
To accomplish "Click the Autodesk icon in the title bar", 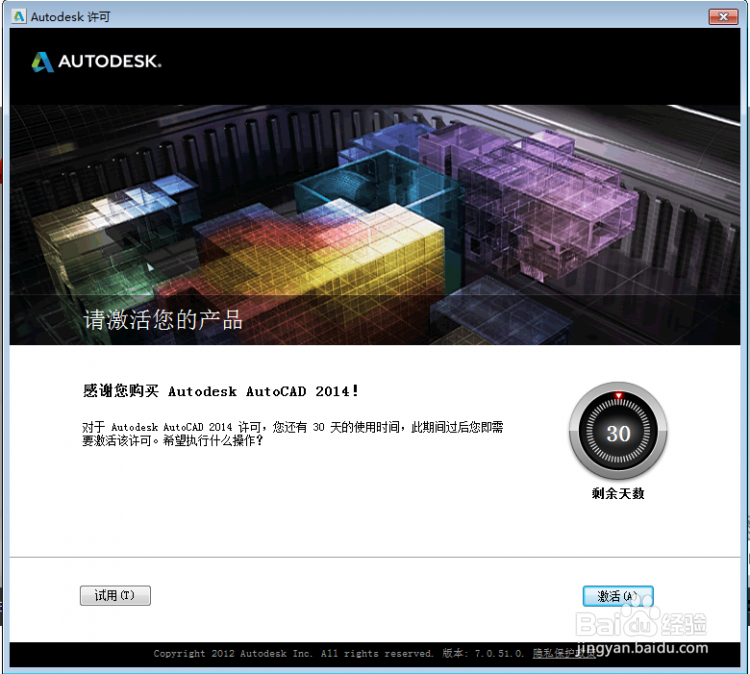I will [19, 17].
